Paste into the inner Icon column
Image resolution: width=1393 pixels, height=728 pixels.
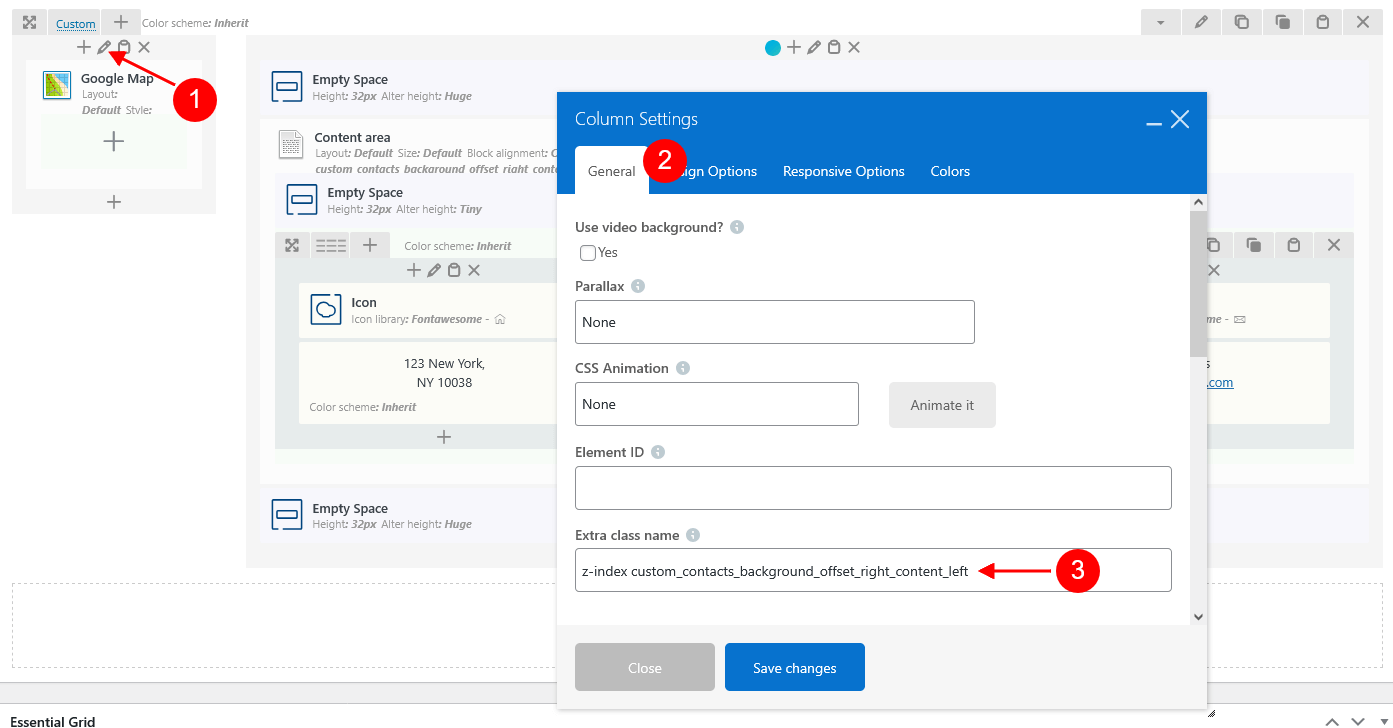[454, 270]
